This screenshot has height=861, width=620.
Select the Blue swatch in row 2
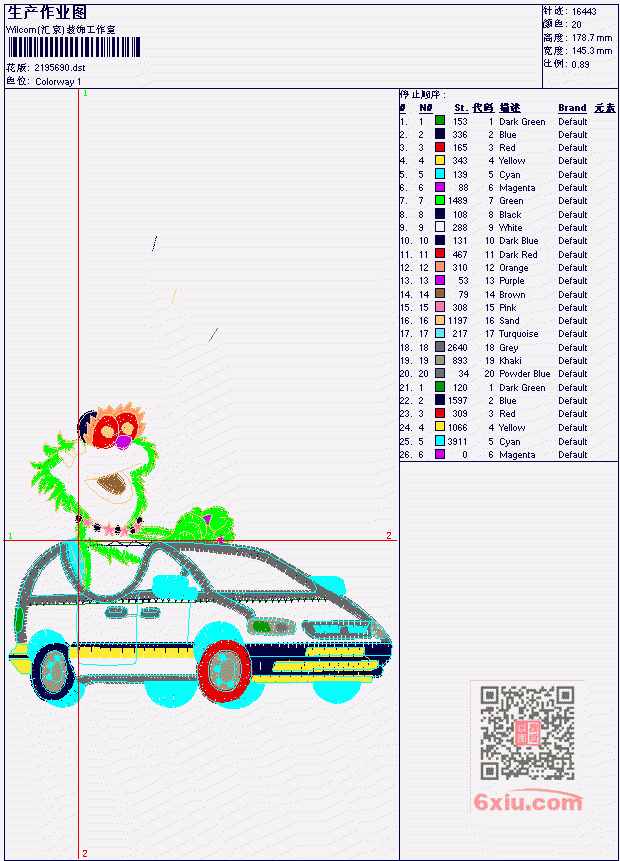point(440,134)
